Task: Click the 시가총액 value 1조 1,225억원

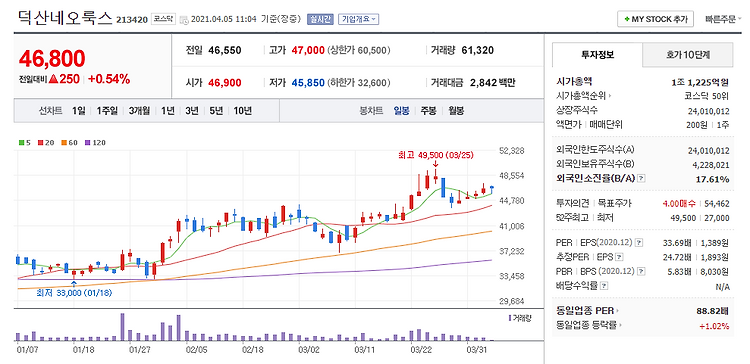Action: pos(700,82)
